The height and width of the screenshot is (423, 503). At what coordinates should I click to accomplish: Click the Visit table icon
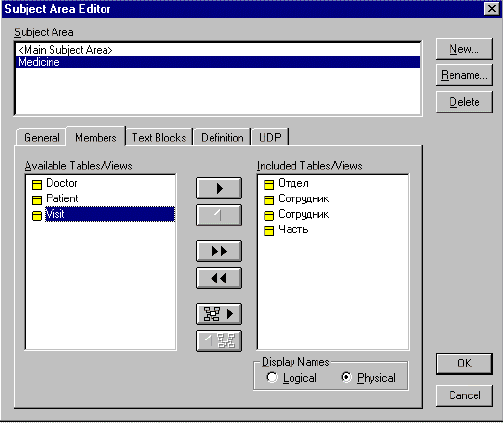click(37, 215)
